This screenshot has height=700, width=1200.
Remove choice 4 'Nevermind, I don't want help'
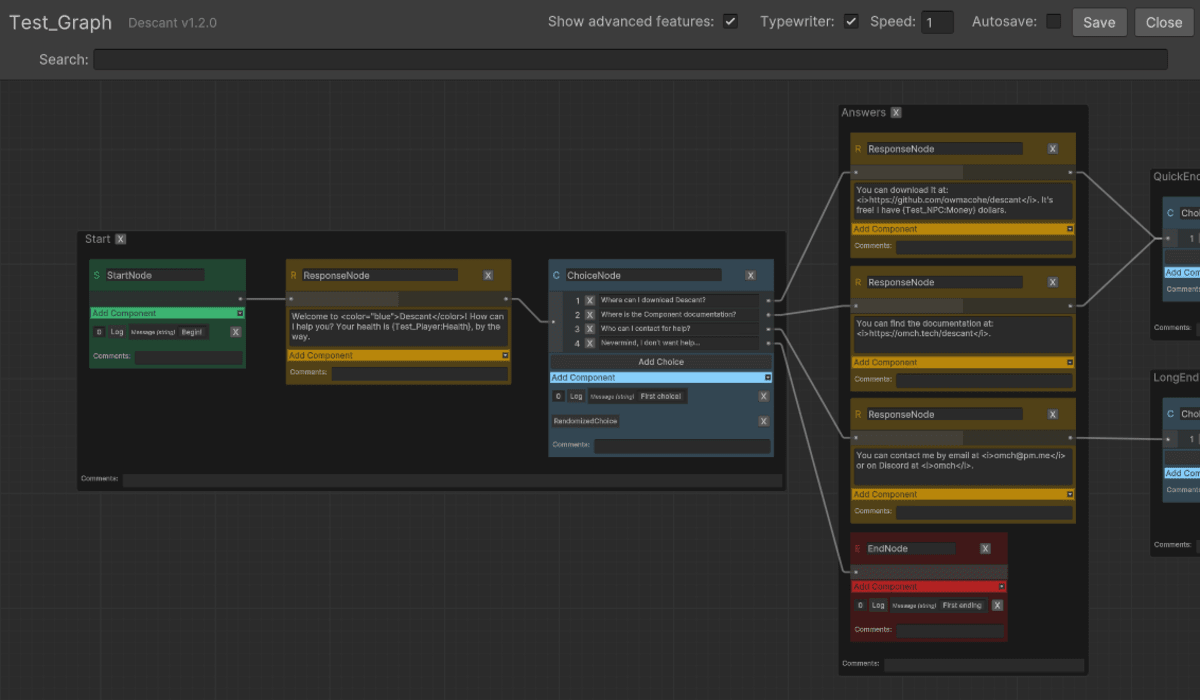point(590,343)
